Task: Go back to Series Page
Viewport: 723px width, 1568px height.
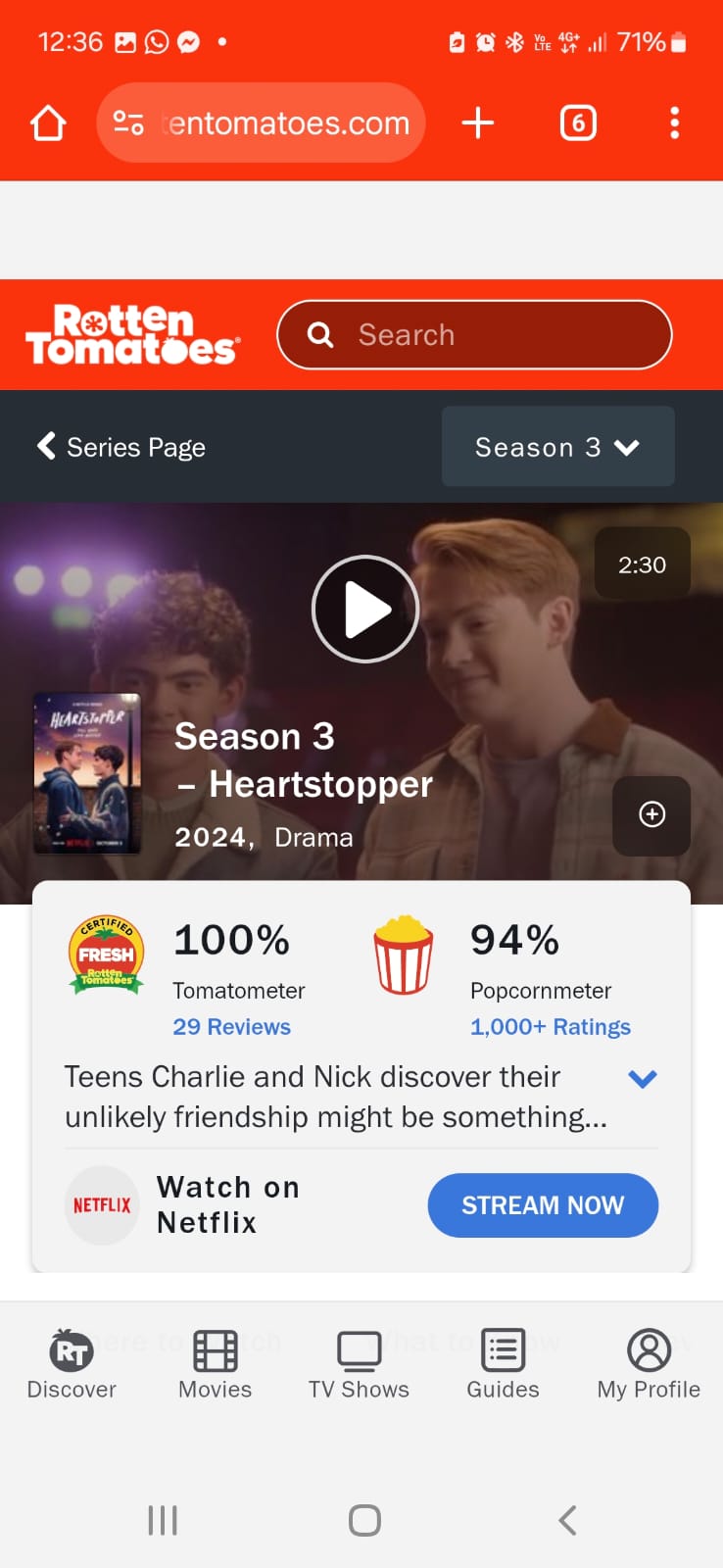Action: [121, 447]
